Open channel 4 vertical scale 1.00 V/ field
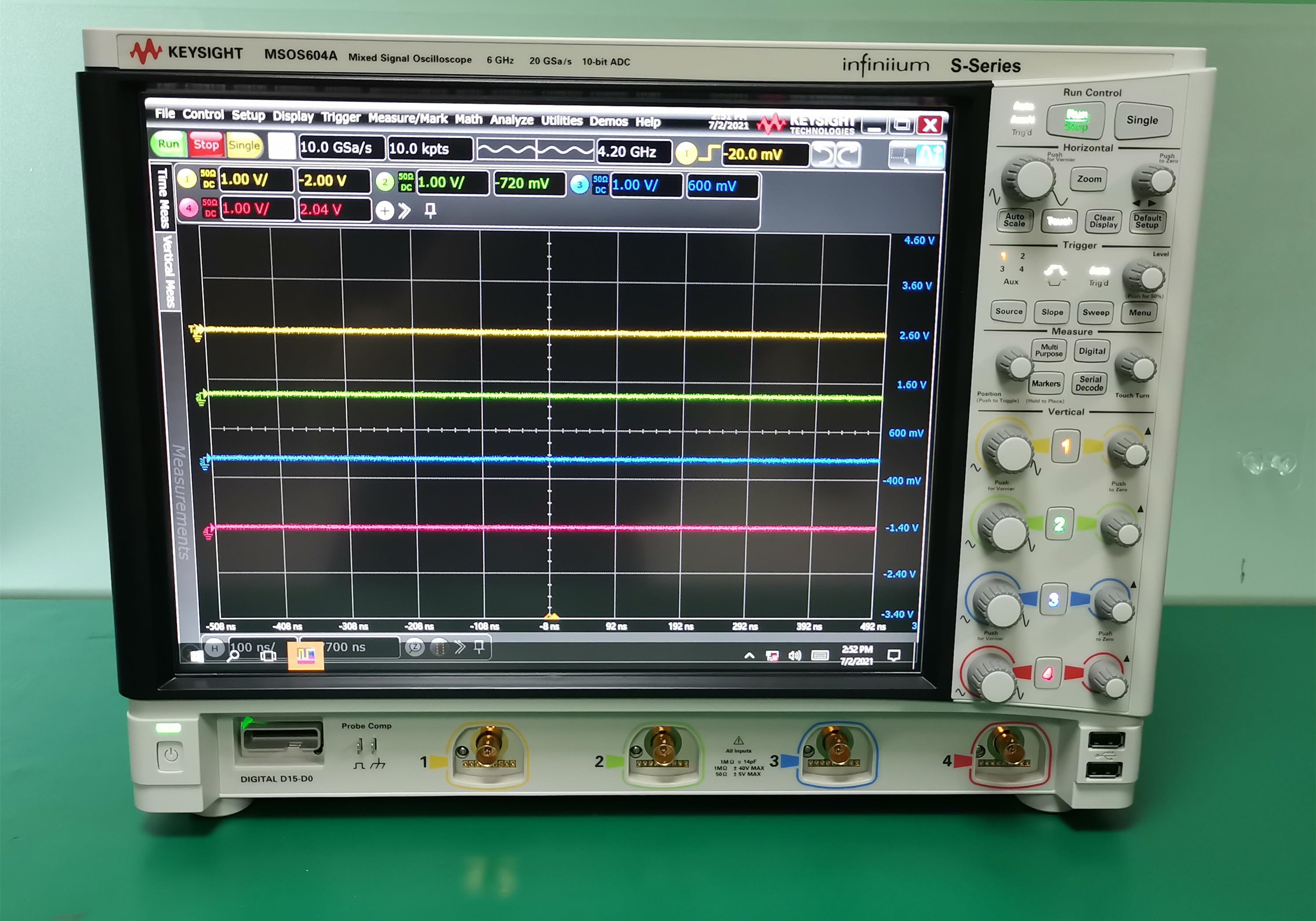 pos(258,209)
